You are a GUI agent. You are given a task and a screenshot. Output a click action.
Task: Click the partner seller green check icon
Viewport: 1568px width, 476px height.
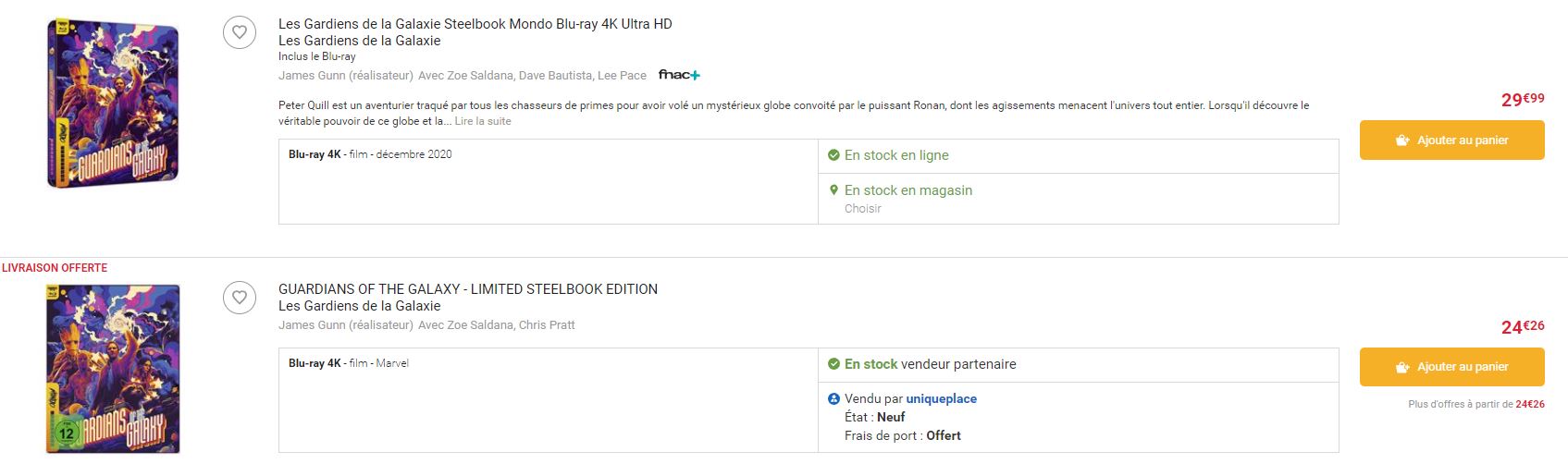833,364
